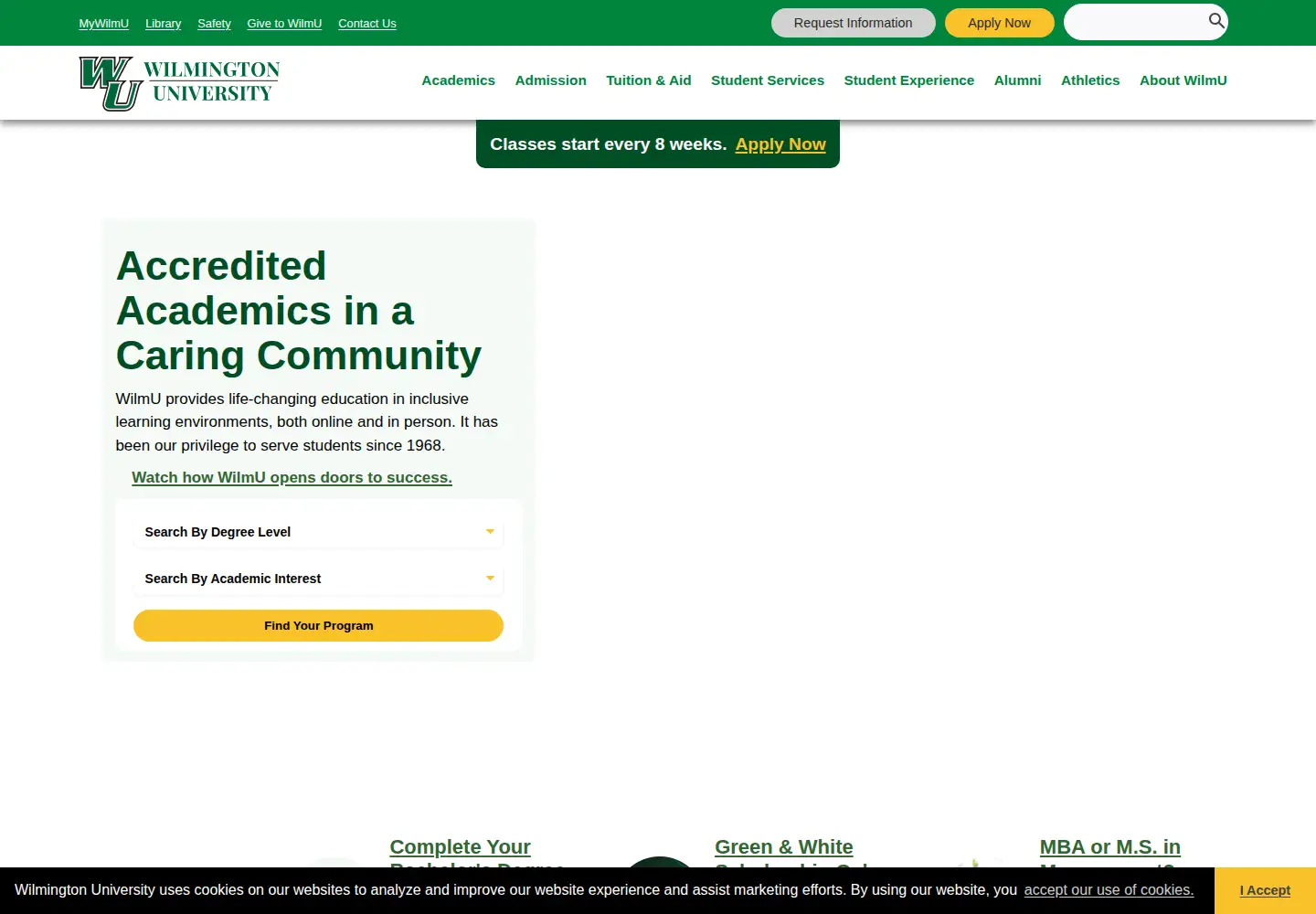Follow the Apply Now link in classes banner

[x=780, y=144]
